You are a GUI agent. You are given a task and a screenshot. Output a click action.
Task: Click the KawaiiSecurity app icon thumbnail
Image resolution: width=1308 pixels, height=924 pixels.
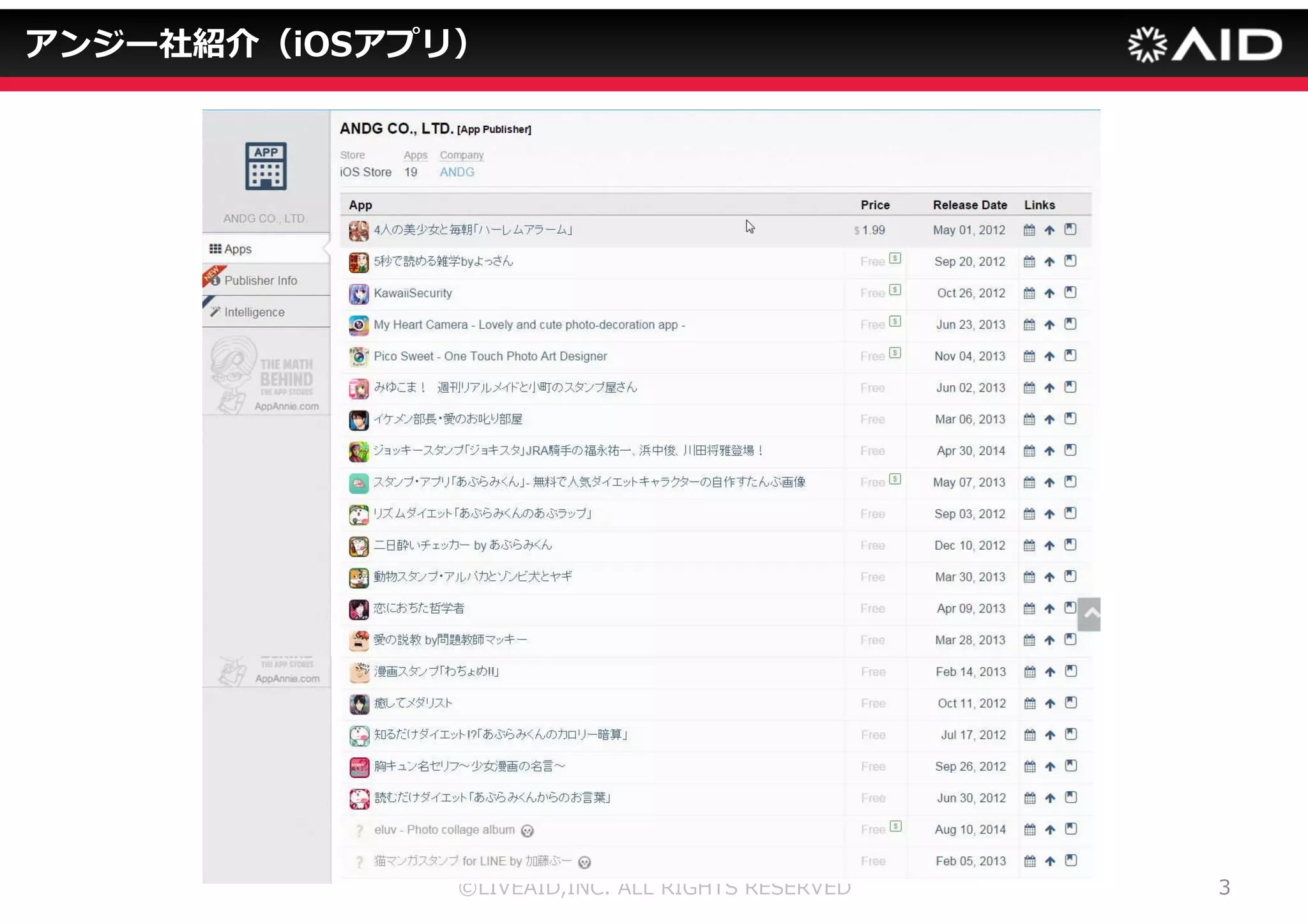click(359, 294)
